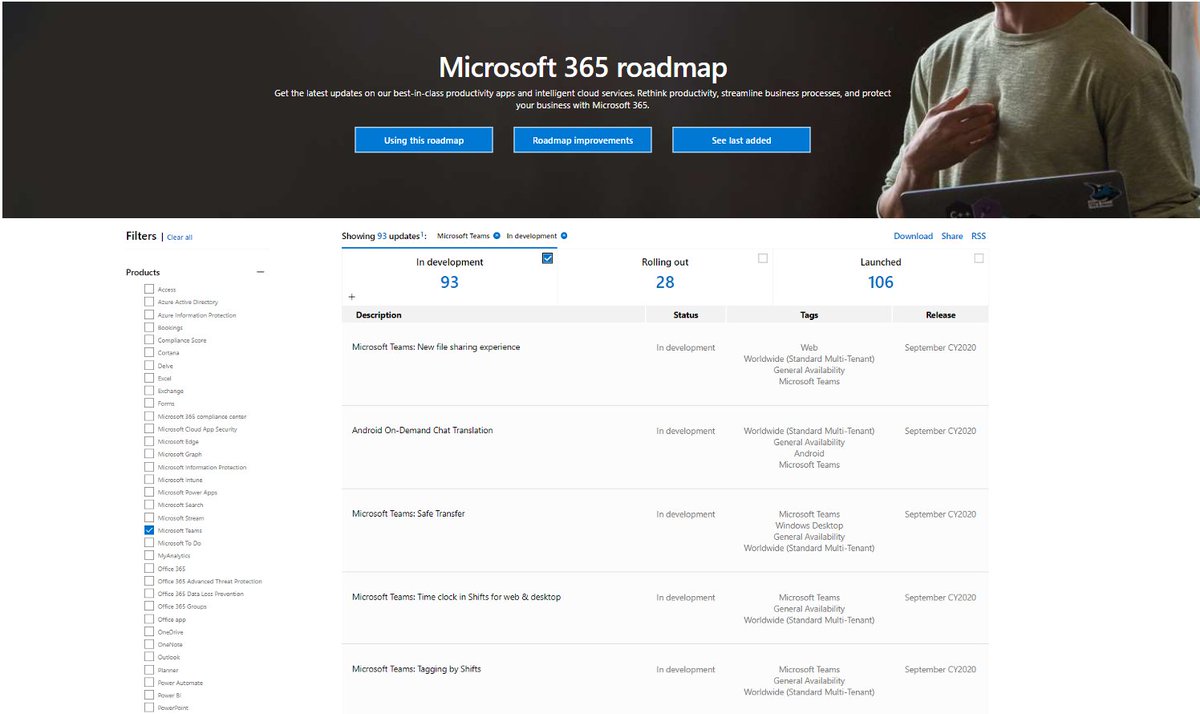
Task: Collapse the Products filter section
Action: [260, 271]
